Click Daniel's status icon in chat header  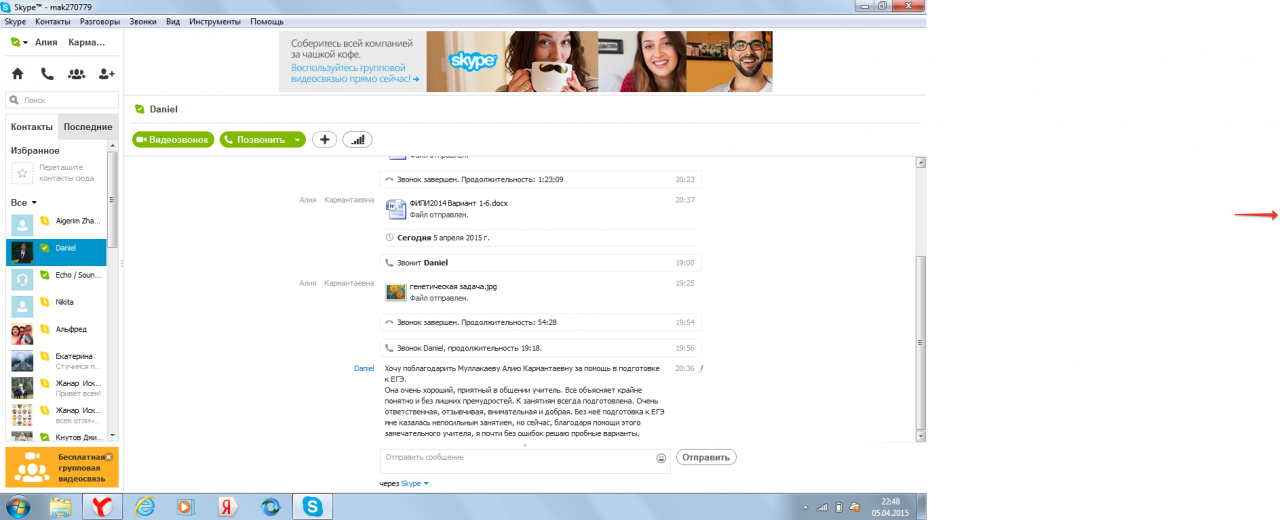point(140,109)
